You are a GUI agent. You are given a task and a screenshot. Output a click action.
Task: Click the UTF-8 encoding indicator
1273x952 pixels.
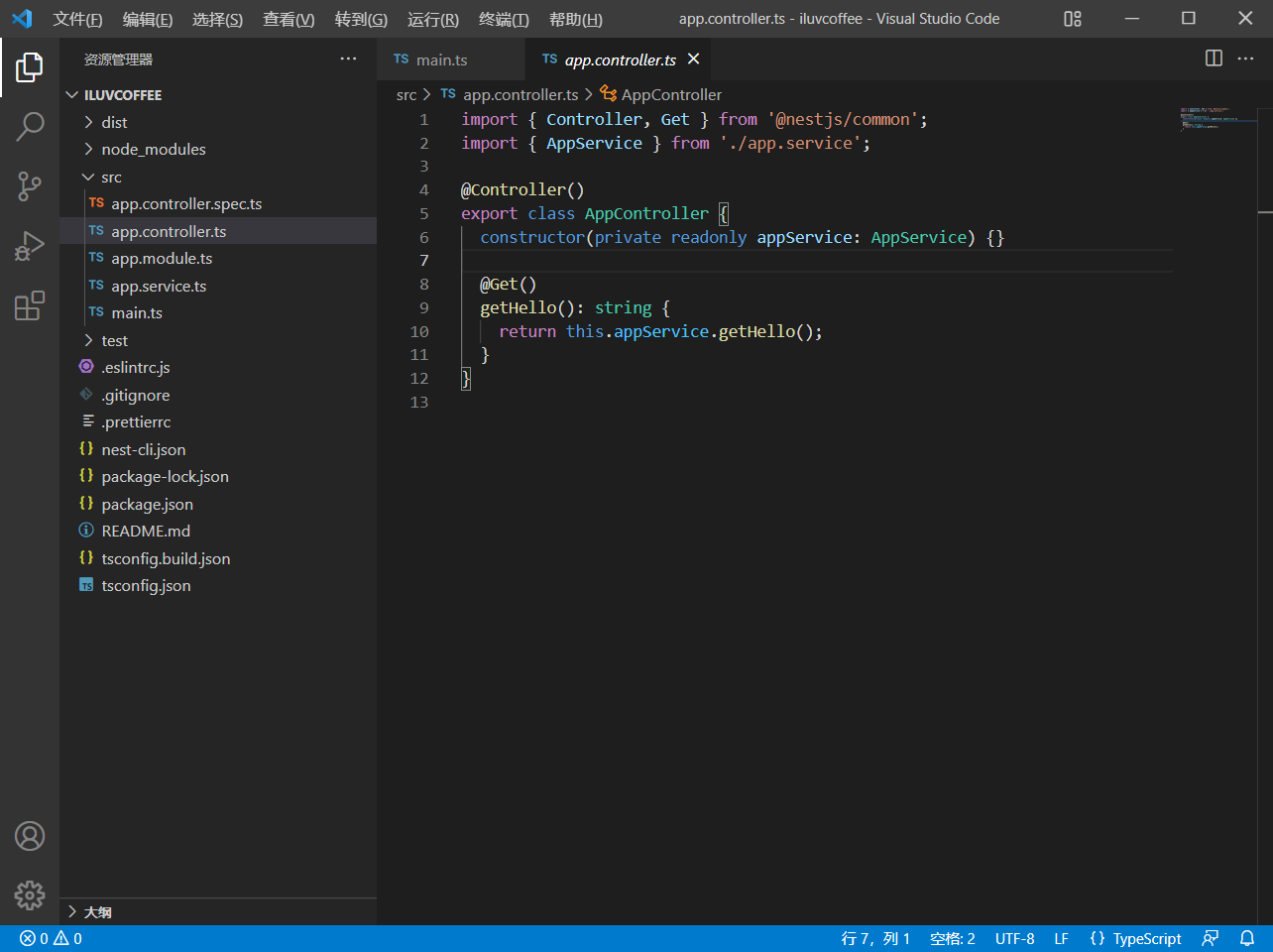coord(1014,939)
